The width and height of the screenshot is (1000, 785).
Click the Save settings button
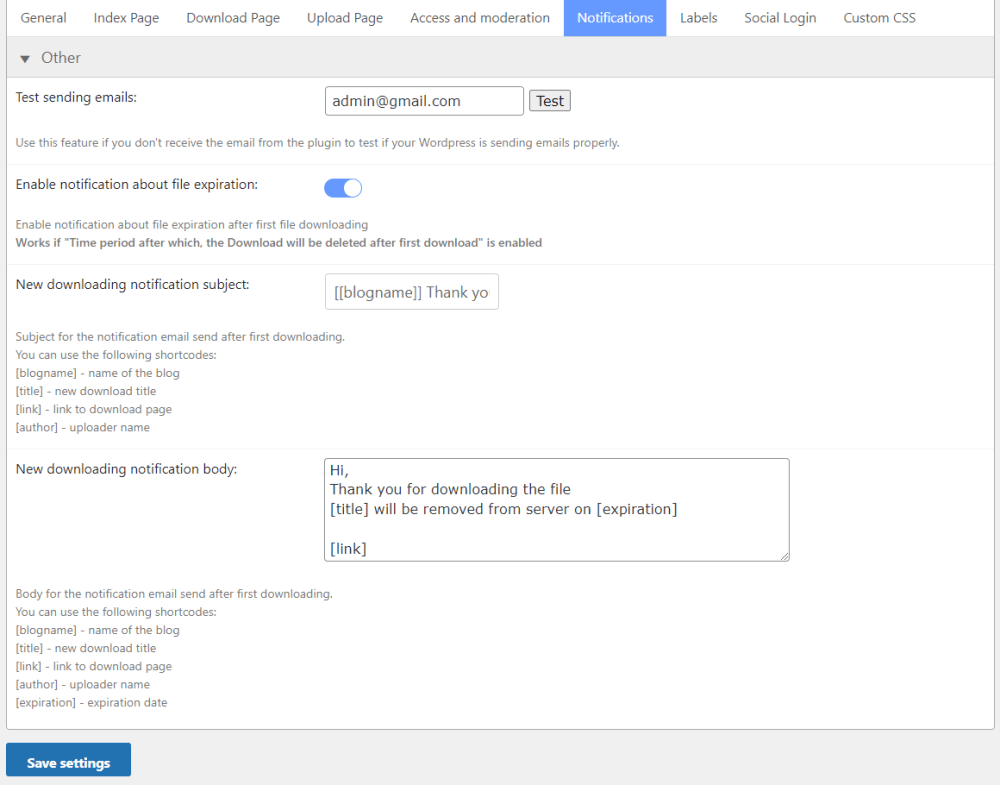[68, 762]
